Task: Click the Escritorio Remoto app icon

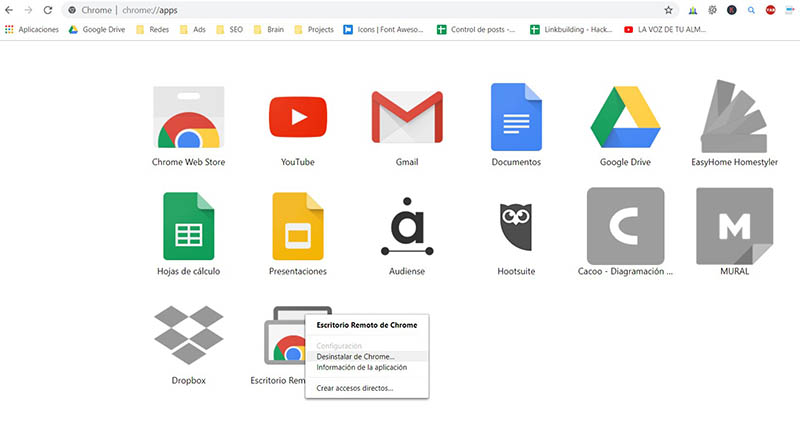Action: tap(285, 335)
